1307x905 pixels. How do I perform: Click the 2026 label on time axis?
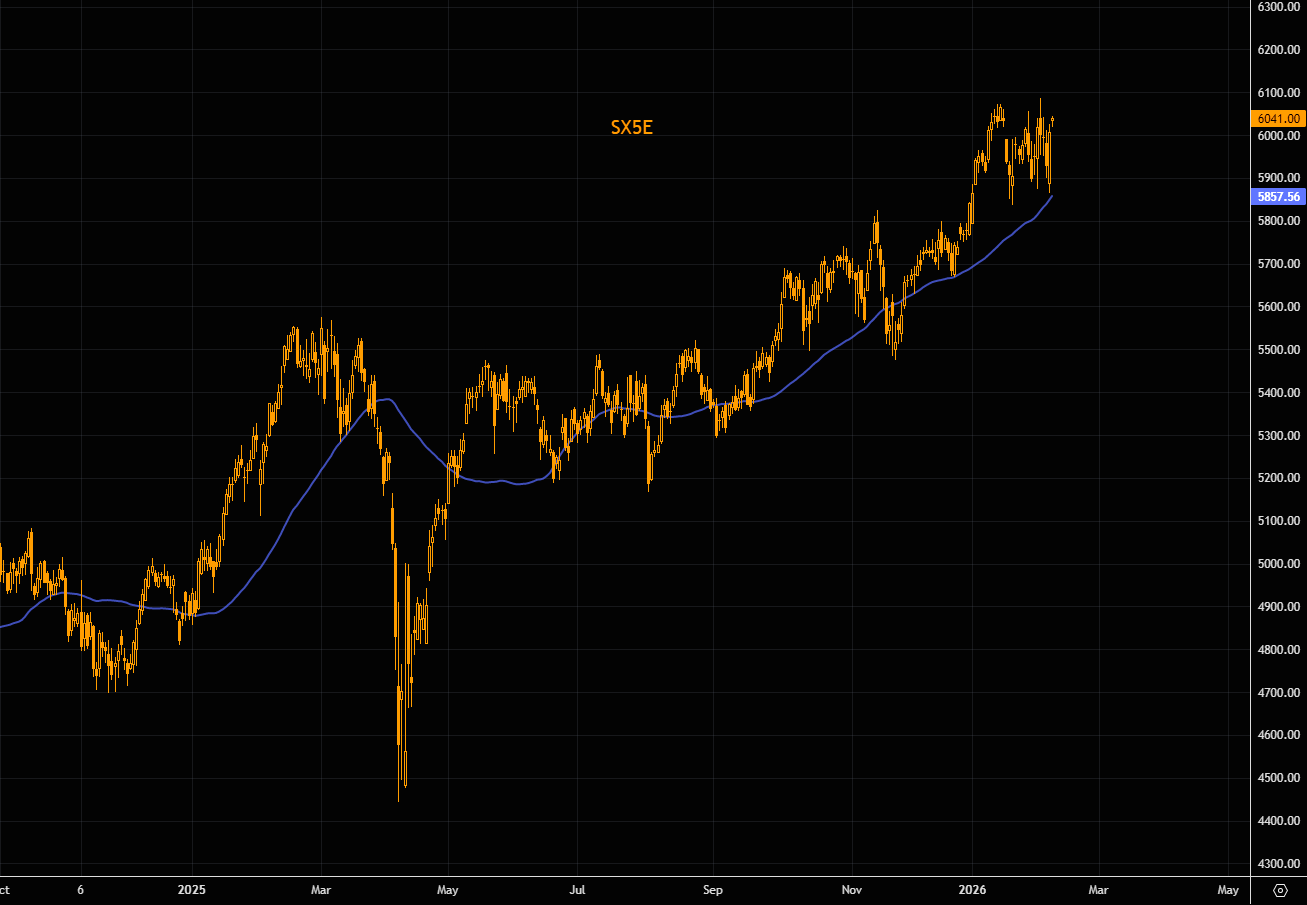pos(972,889)
